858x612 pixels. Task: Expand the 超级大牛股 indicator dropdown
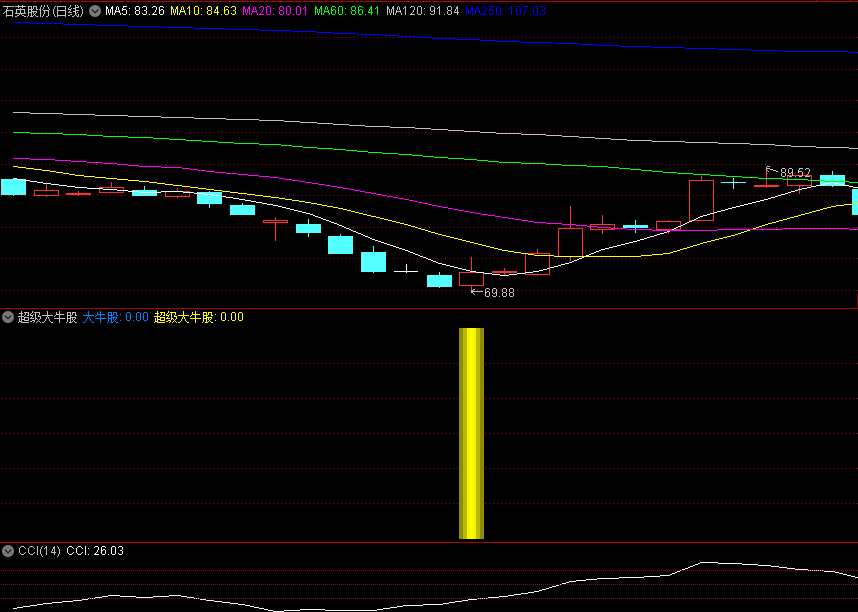pos(8,317)
